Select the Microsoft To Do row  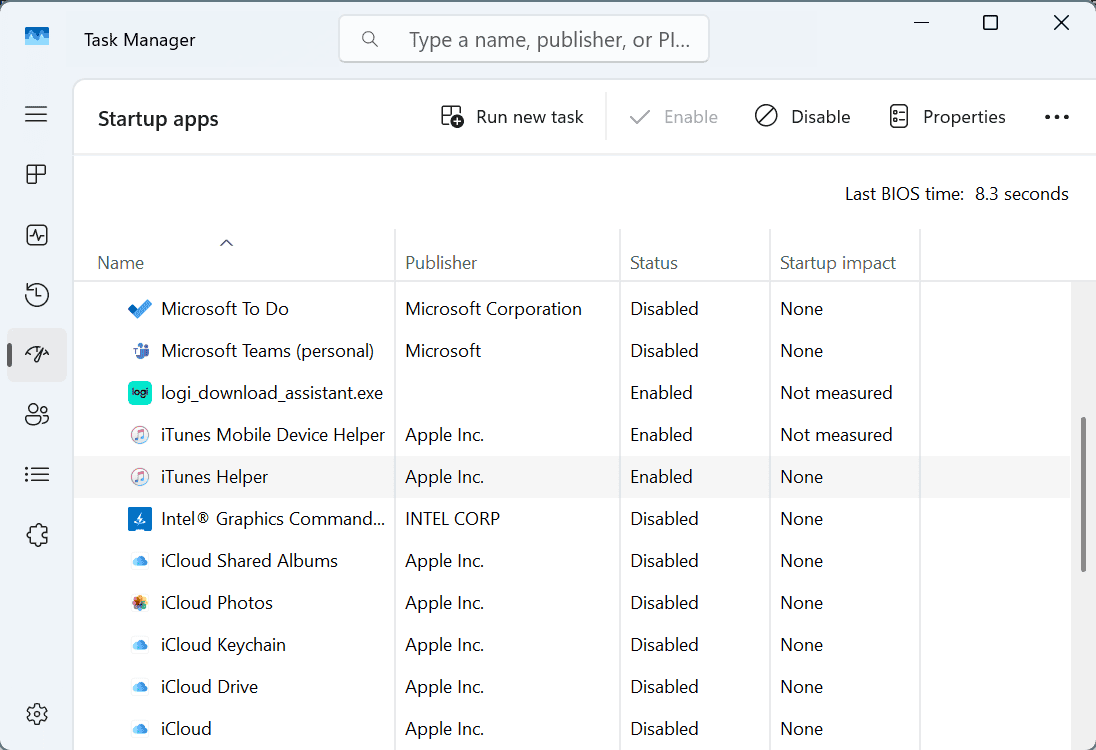(572, 308)
